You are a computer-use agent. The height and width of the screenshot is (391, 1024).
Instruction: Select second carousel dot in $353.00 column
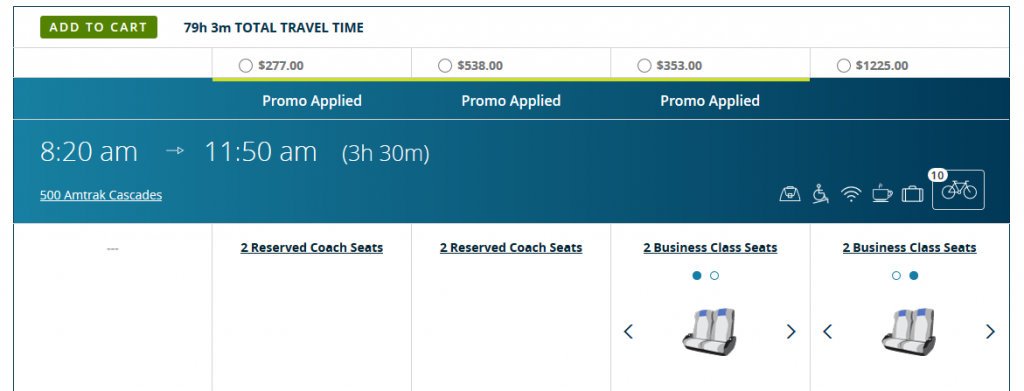(714, 275)
